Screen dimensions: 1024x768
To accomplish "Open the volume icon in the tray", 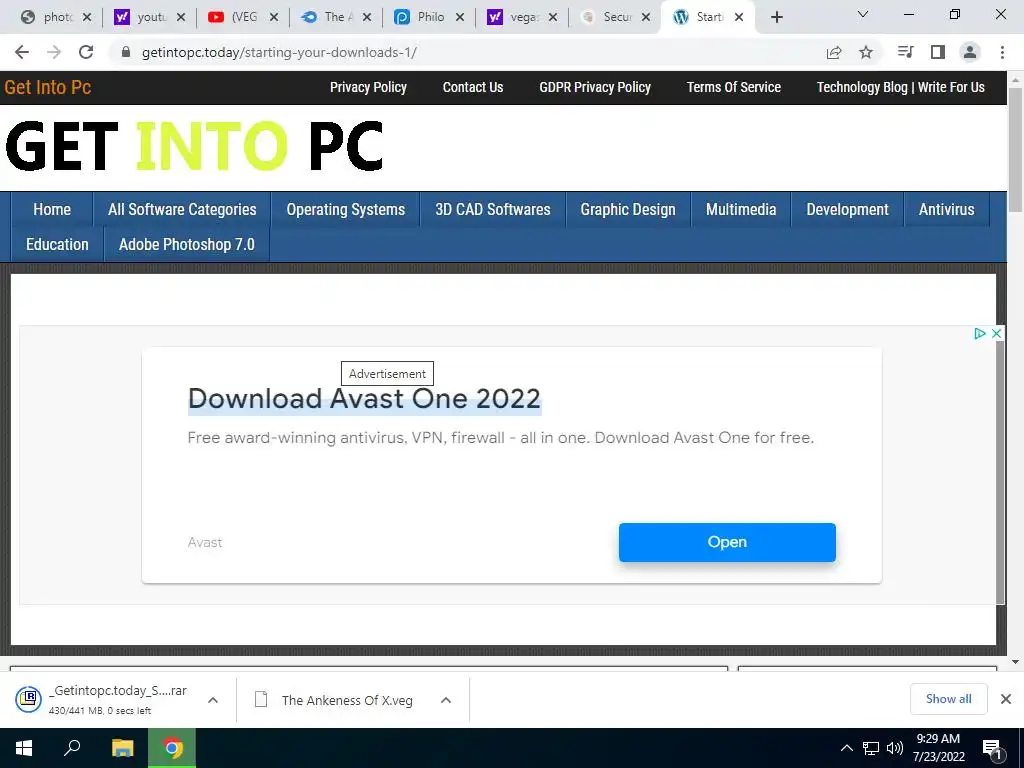I will [895, 748].
